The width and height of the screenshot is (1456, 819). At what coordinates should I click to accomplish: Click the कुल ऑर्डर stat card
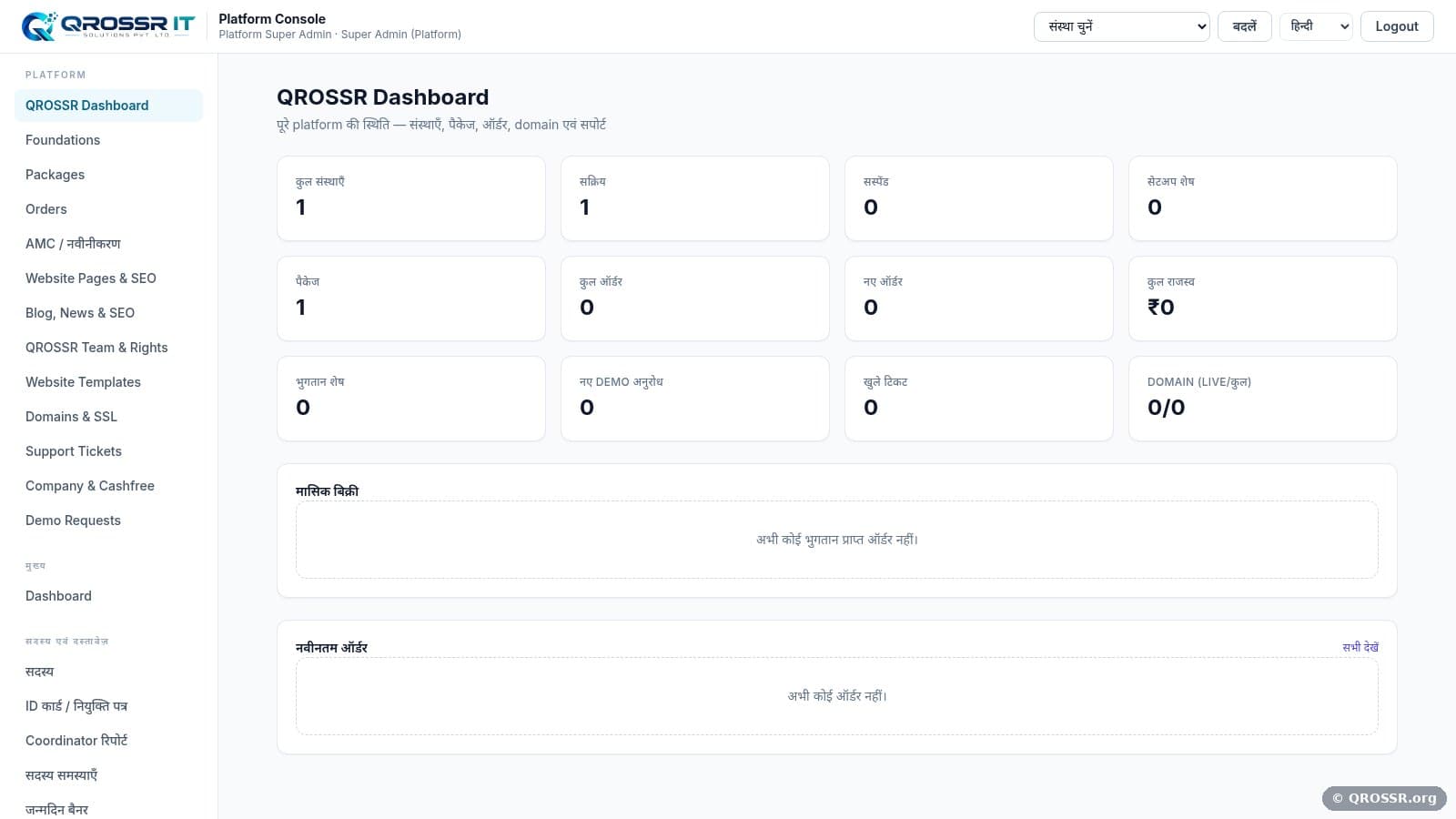695,298
